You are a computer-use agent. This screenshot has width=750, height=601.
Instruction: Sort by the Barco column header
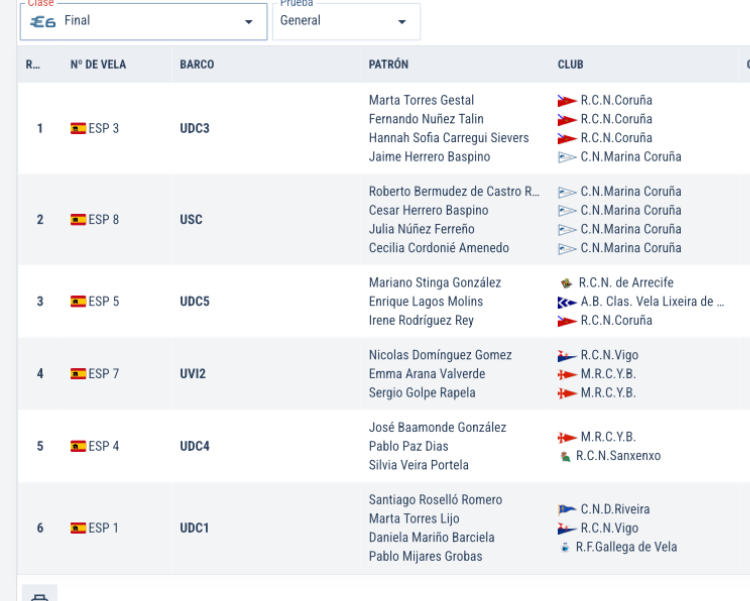coord(197,65)
